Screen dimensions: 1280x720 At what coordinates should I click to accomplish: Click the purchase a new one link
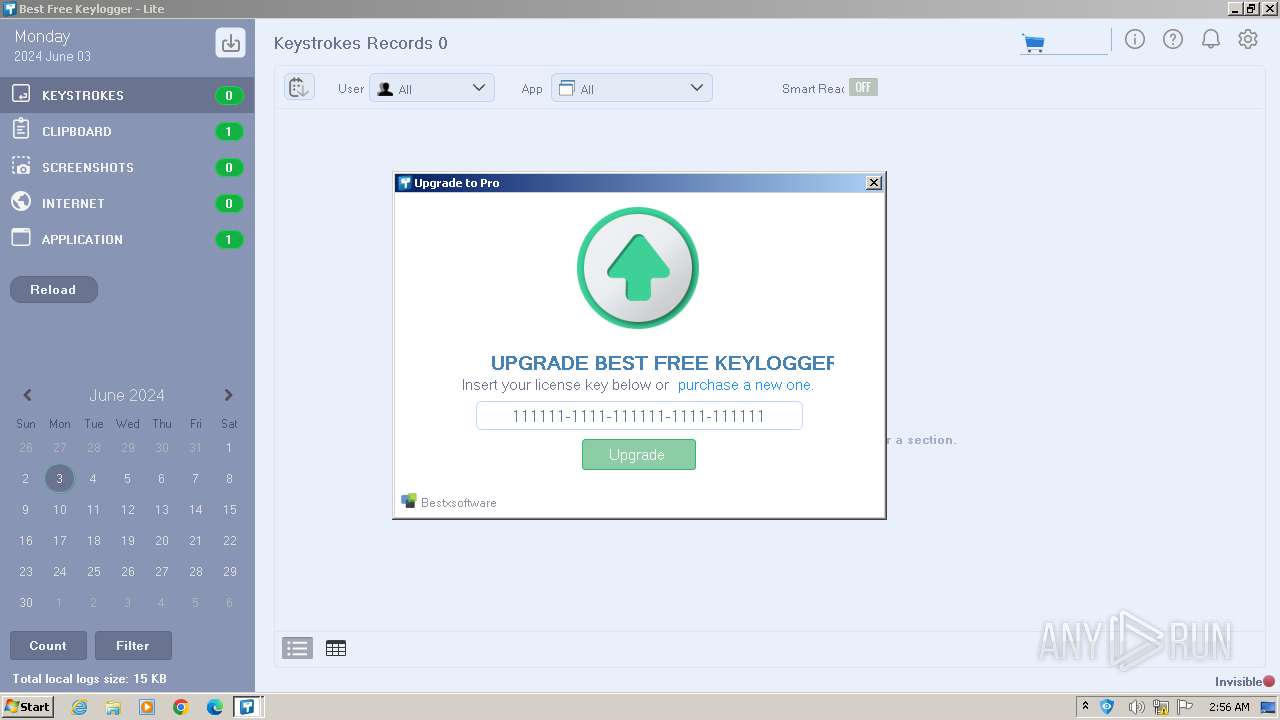click(x=746, y=385)
